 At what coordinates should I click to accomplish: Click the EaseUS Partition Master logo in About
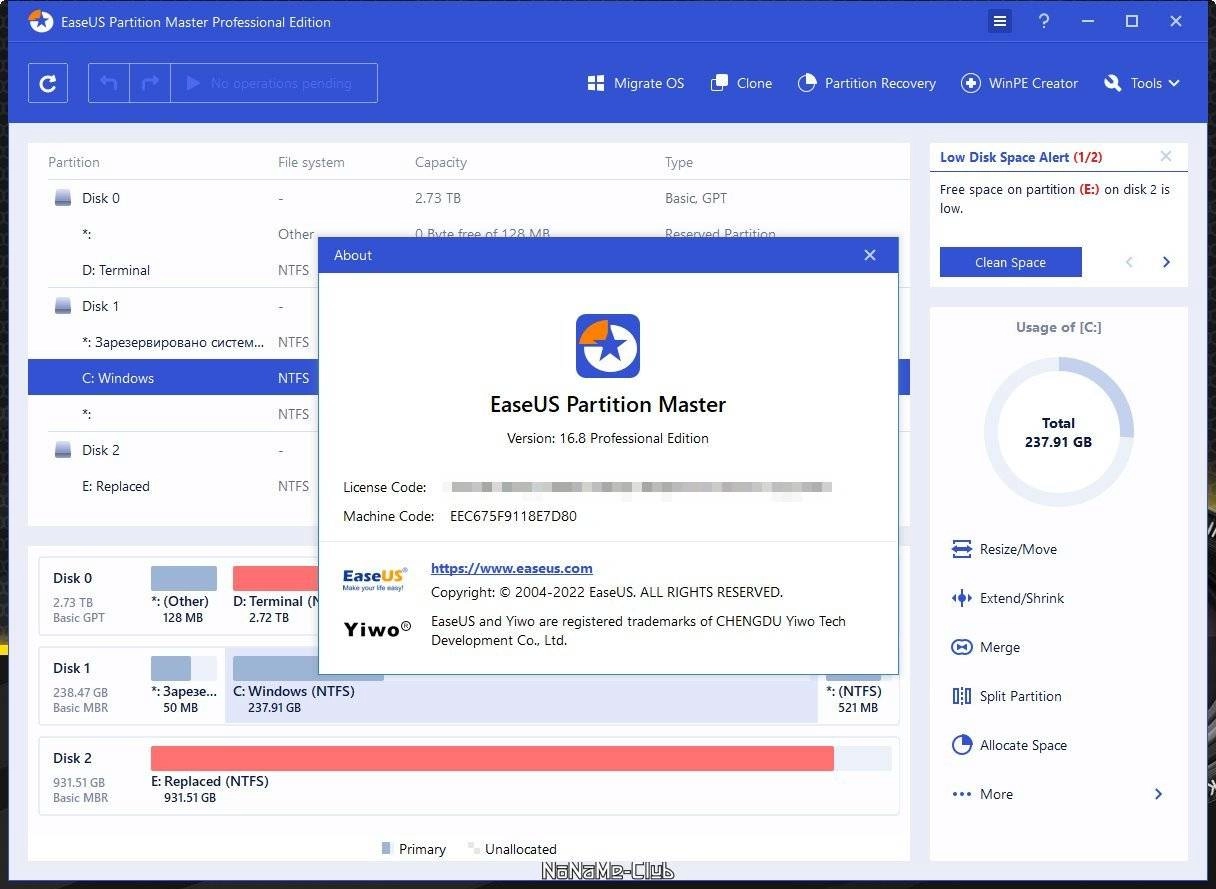[608, 346]
